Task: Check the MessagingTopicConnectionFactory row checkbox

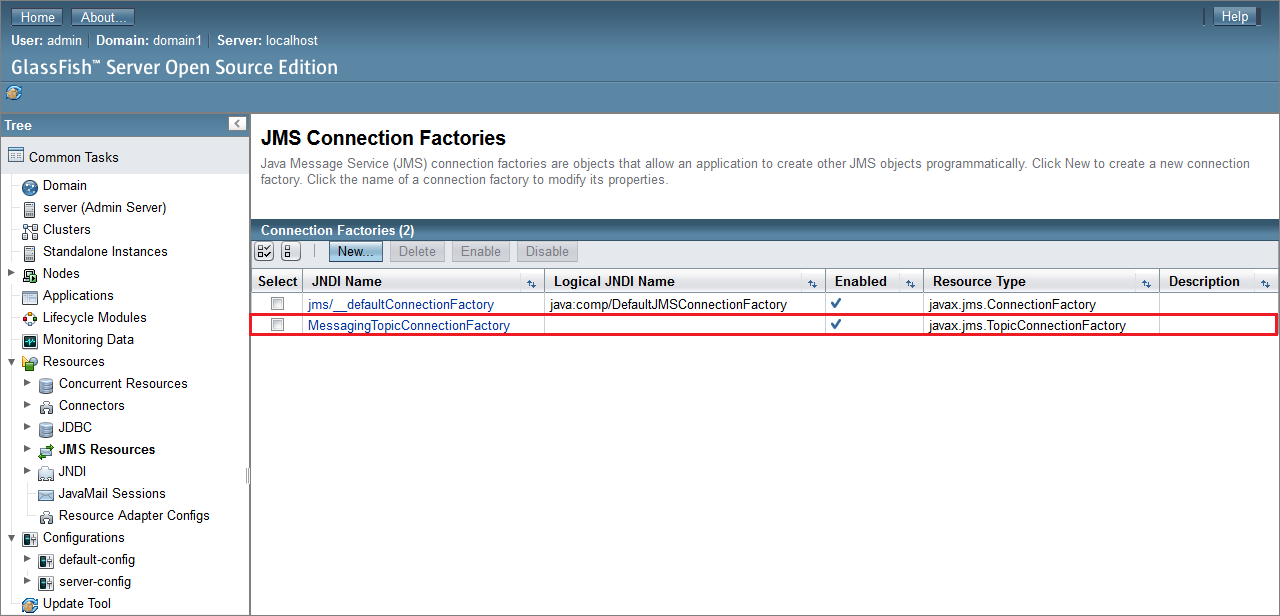Action: tap(277, 325)
